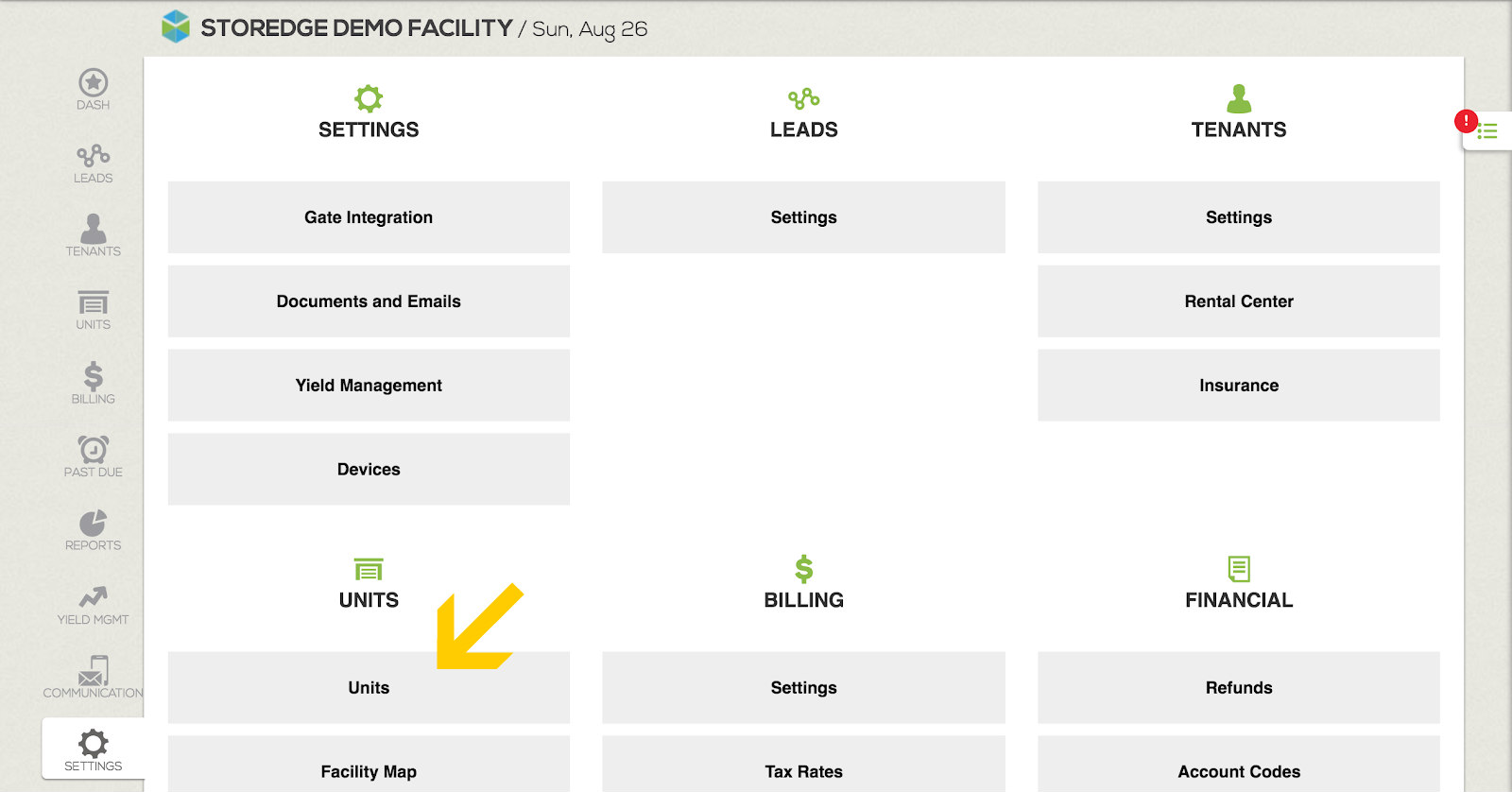Click the TENANTS section heading
This screenshot has height=792, width=1512.
pos(1239,129)
